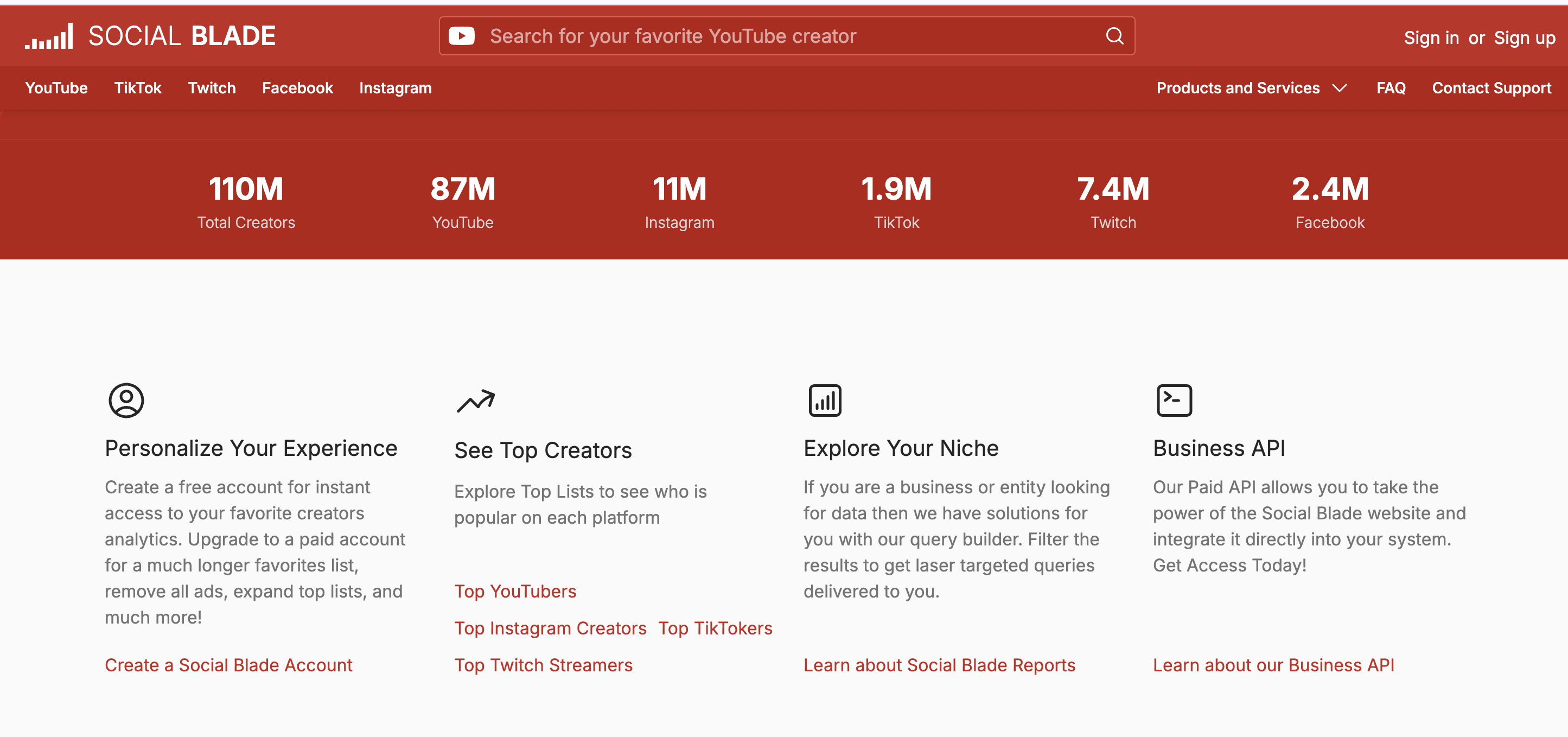This screenshot has width=1568, height=737.
Task: Open the YouTube navigation tab
Action: click(x=56, y=88)
